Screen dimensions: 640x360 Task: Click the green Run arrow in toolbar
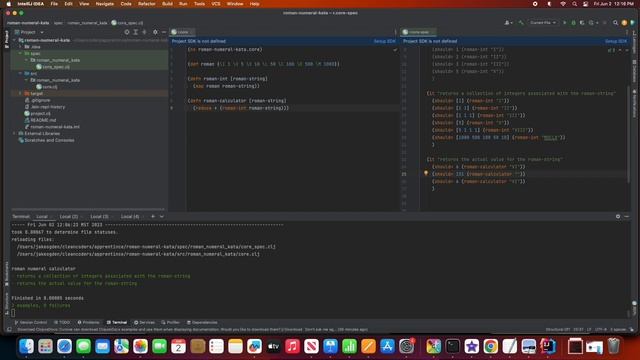point(565,23)
